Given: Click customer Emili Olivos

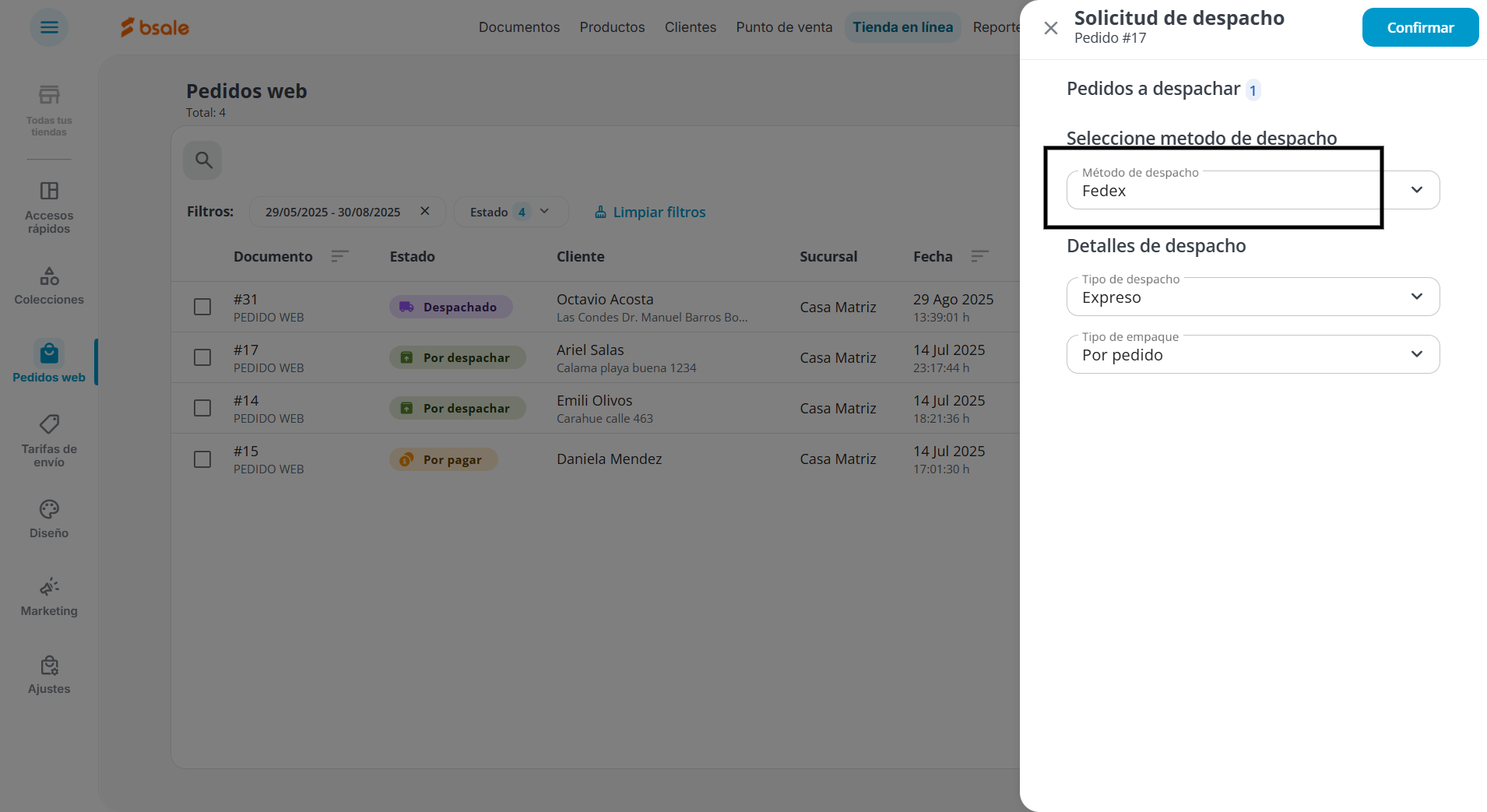Looking at the screenshot, I should click(x=594, y=400).
